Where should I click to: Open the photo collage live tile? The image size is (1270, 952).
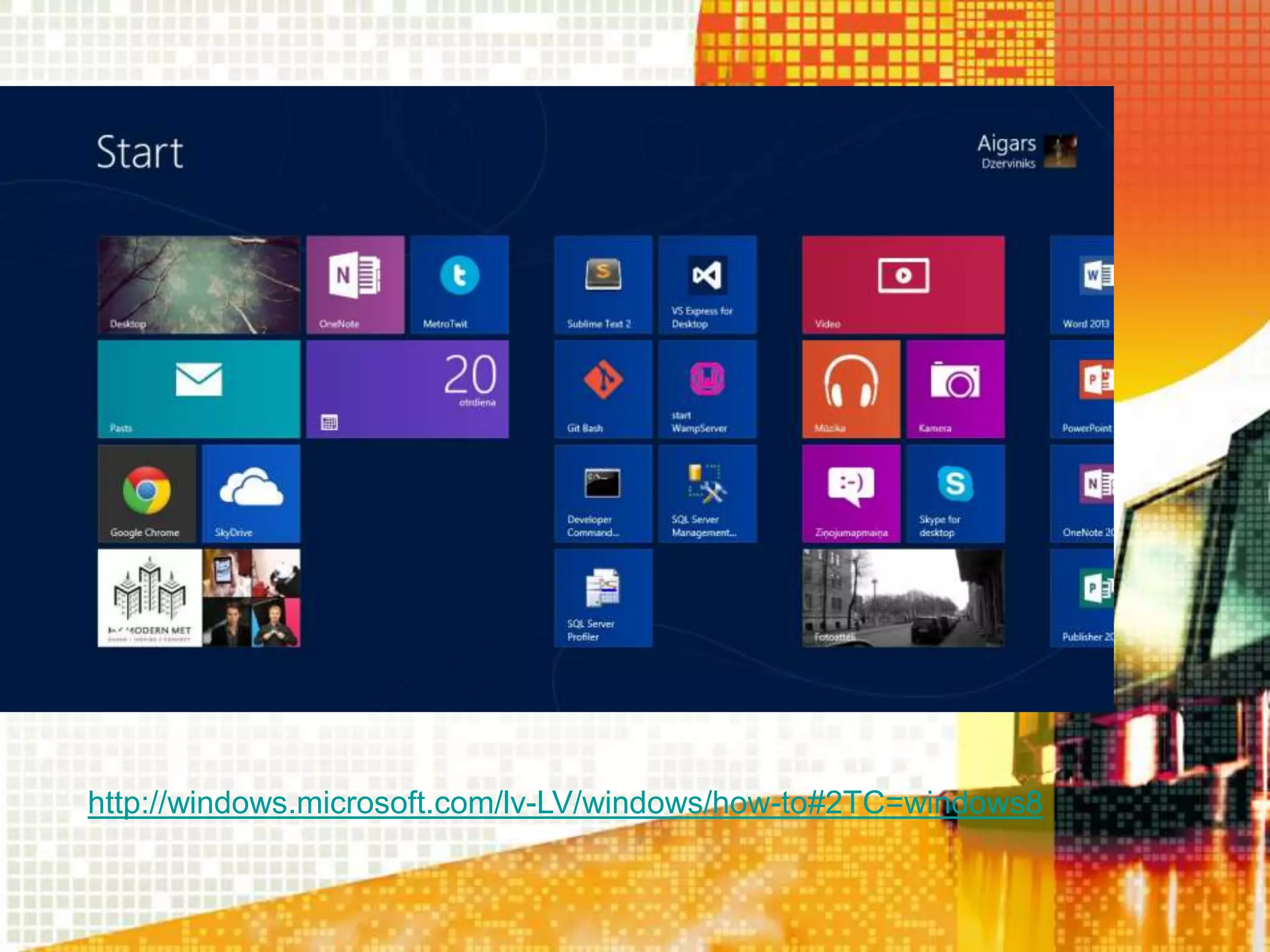click(251, 598)
